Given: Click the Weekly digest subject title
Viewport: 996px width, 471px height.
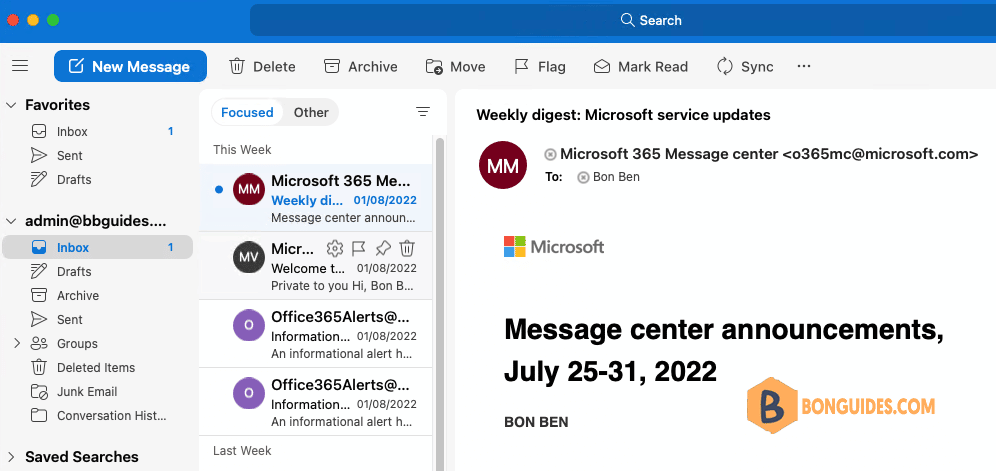Looking at the screenshot, I should pos(623,115).
